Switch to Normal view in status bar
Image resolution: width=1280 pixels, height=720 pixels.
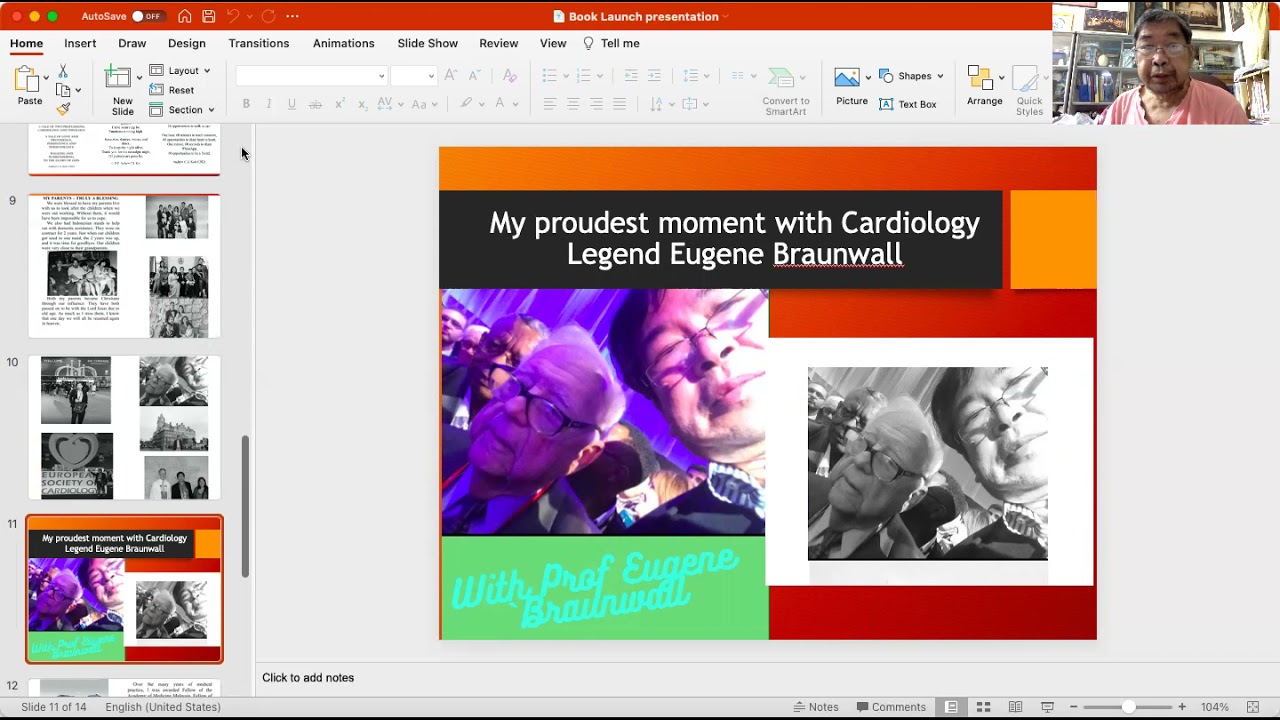[952, 707]
